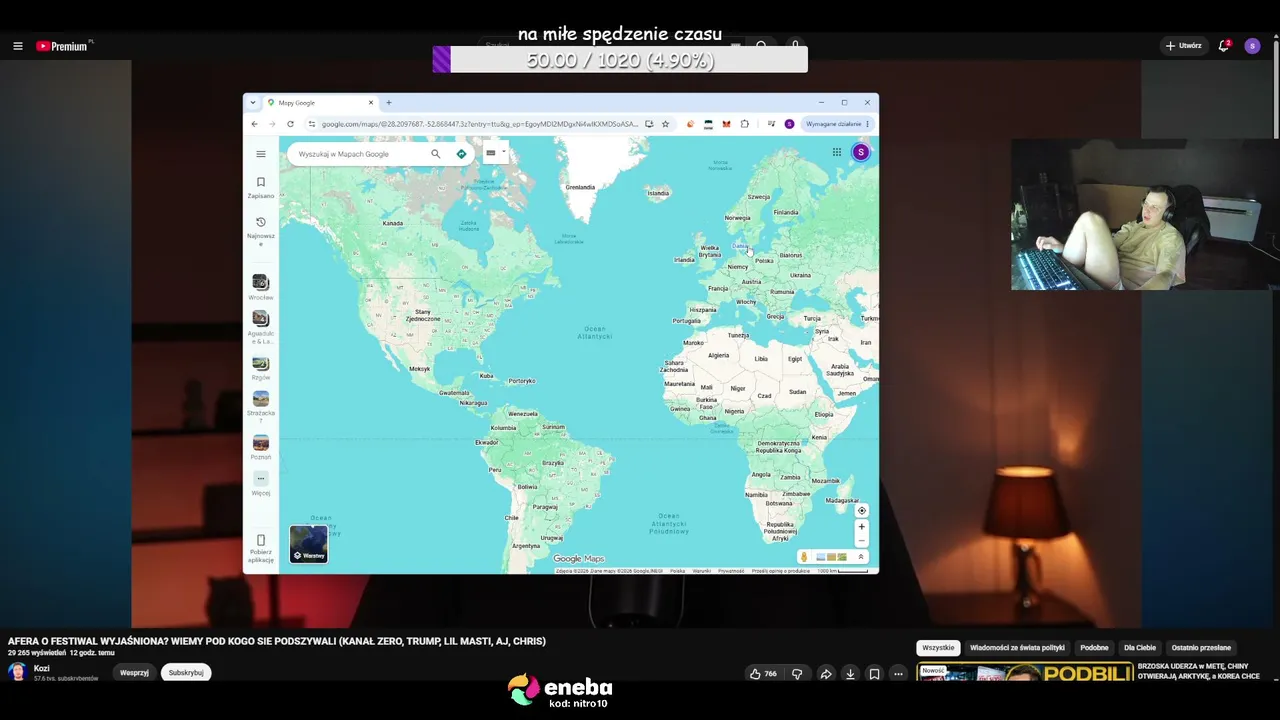Download the YouTube video
This screenshot has height=720, width=1280.
coord(850,674)
